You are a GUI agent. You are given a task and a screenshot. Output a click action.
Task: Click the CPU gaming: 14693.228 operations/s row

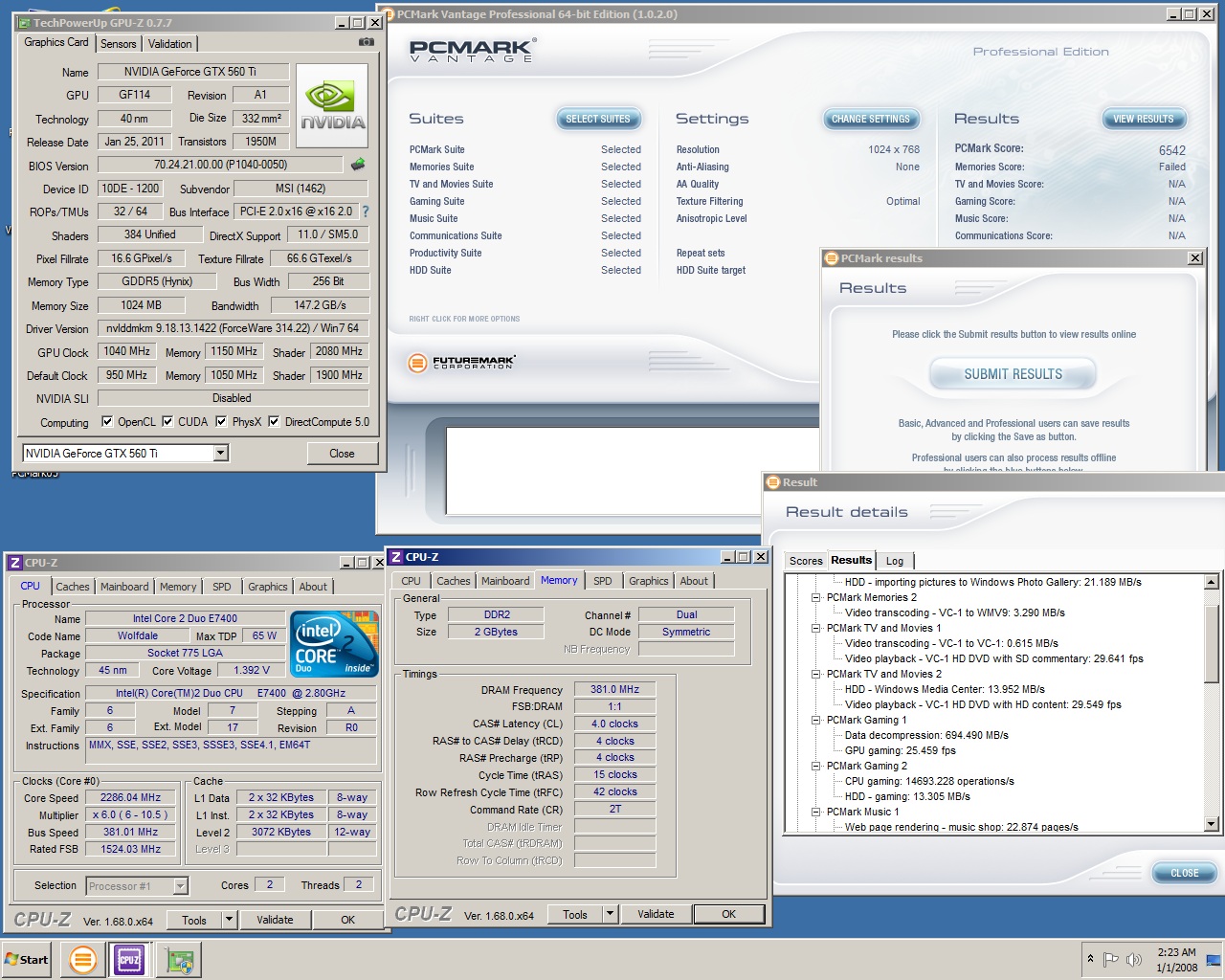point(929,781)
